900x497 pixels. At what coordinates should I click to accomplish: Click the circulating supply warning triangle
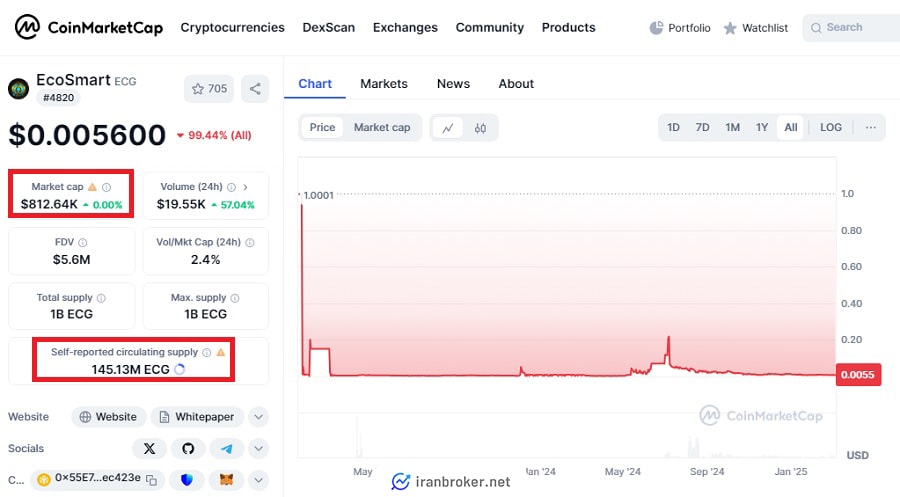220,352
